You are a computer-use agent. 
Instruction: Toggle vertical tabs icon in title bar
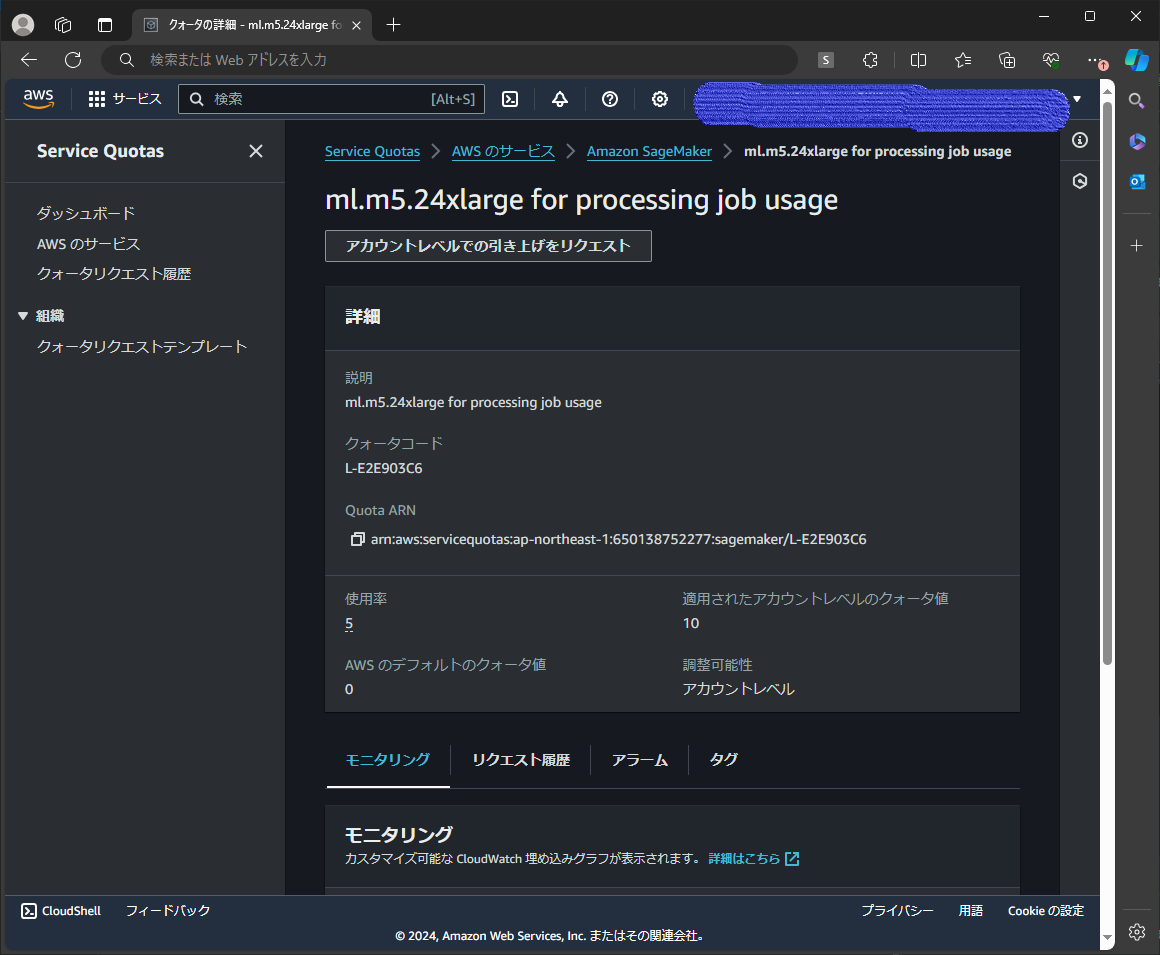(x=105, y=25)
